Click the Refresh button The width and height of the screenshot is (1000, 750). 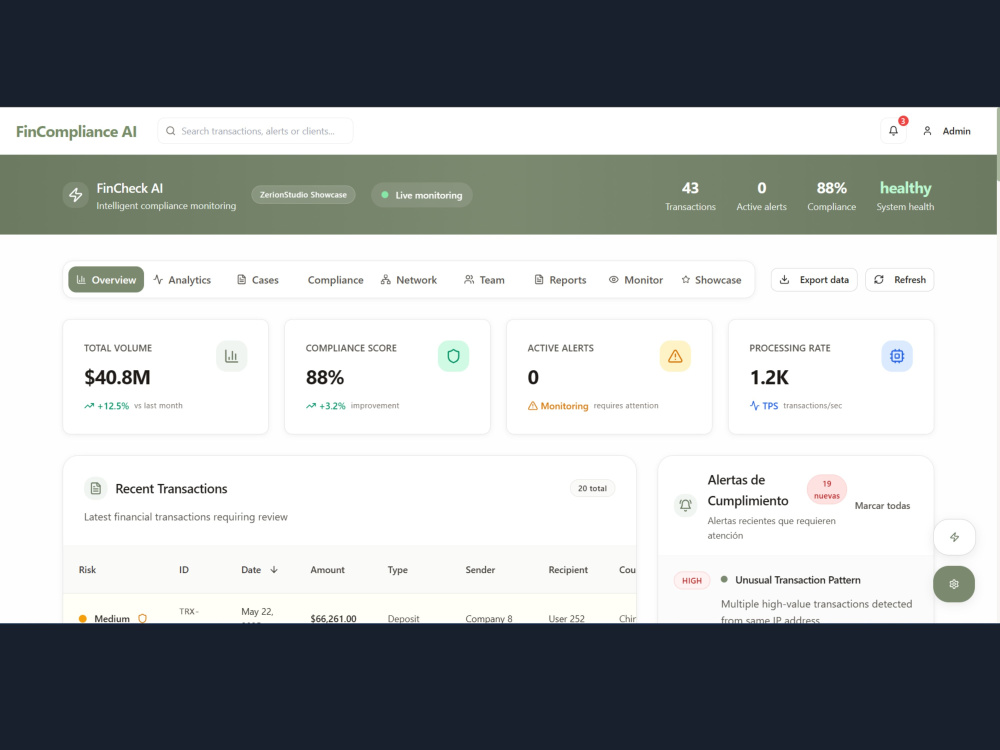(899, 279)
